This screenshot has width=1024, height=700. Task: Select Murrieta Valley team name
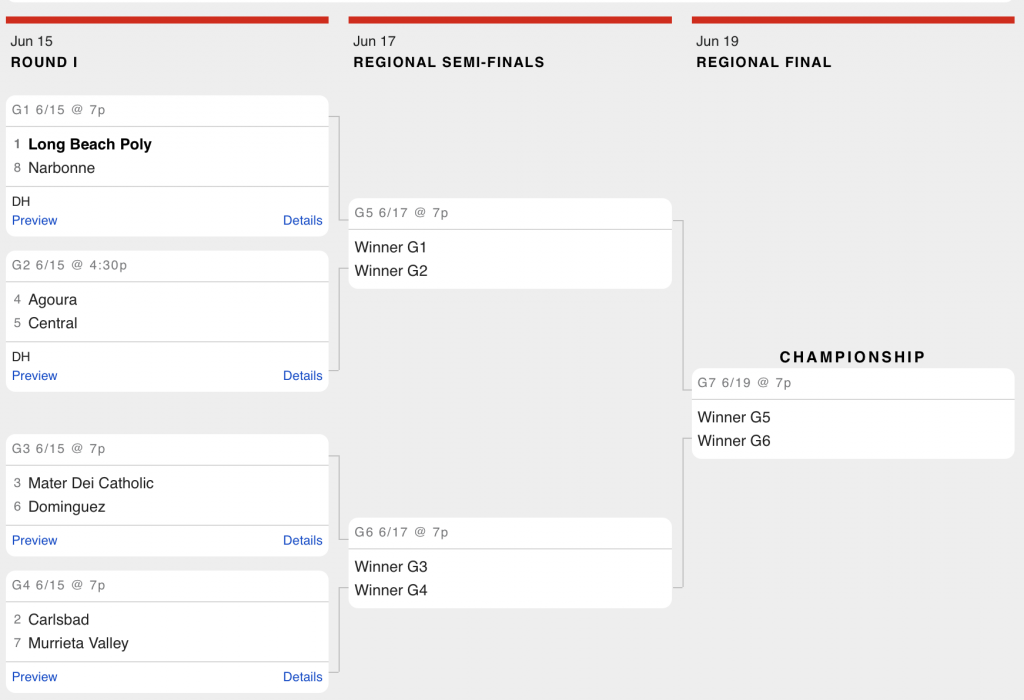coord(78,643)
